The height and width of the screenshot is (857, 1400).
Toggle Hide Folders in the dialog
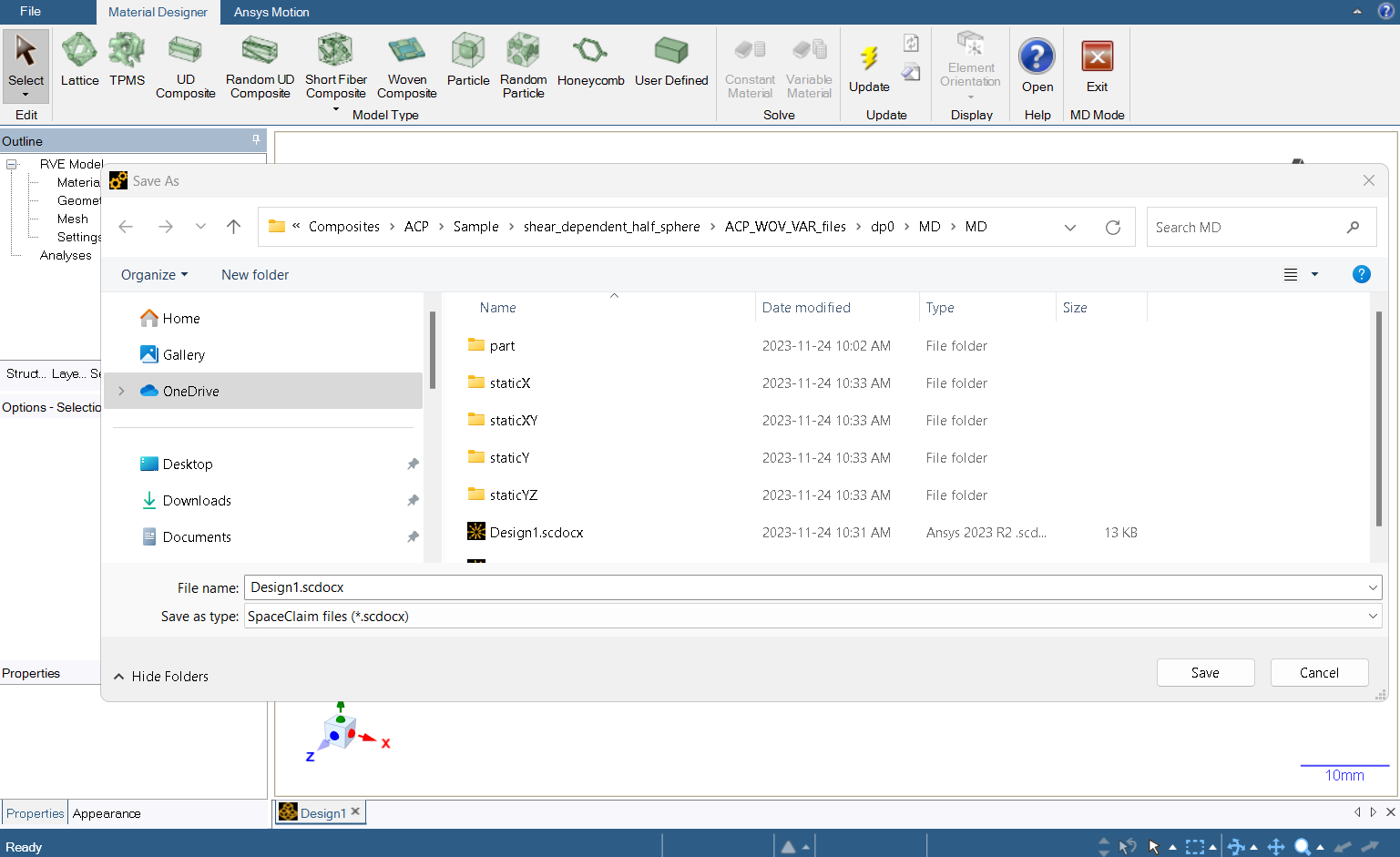(x=161, y=677)
